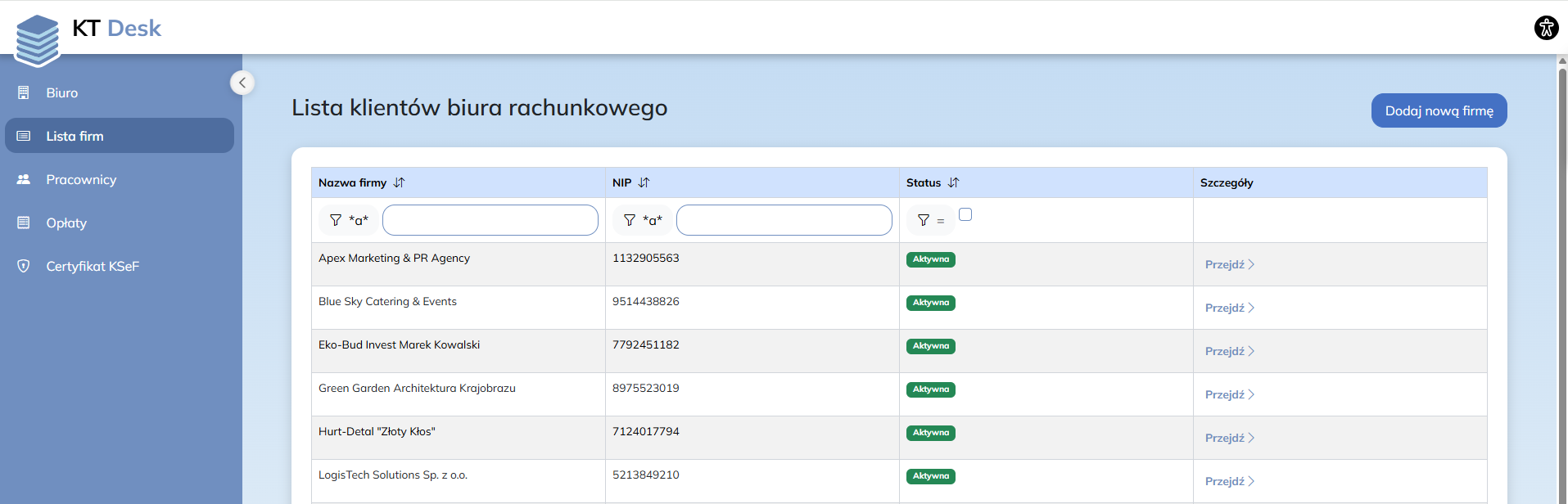Image resolution: width=1568 pixels, height=504 pixels.
Task: Open Biuro in the sidebar
Action: click(62, 93)
